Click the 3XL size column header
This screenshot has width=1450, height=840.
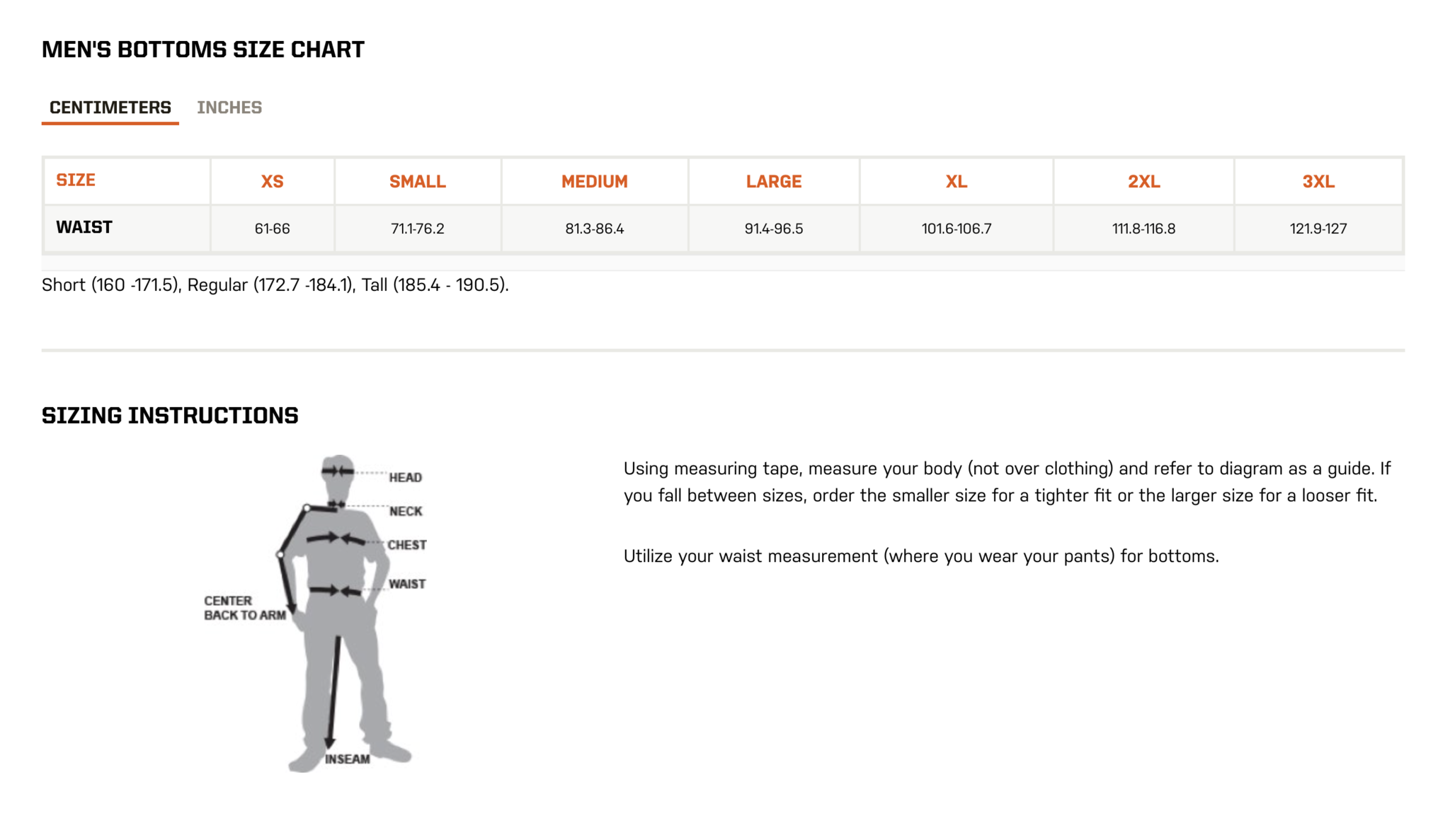click(1318, 182)
